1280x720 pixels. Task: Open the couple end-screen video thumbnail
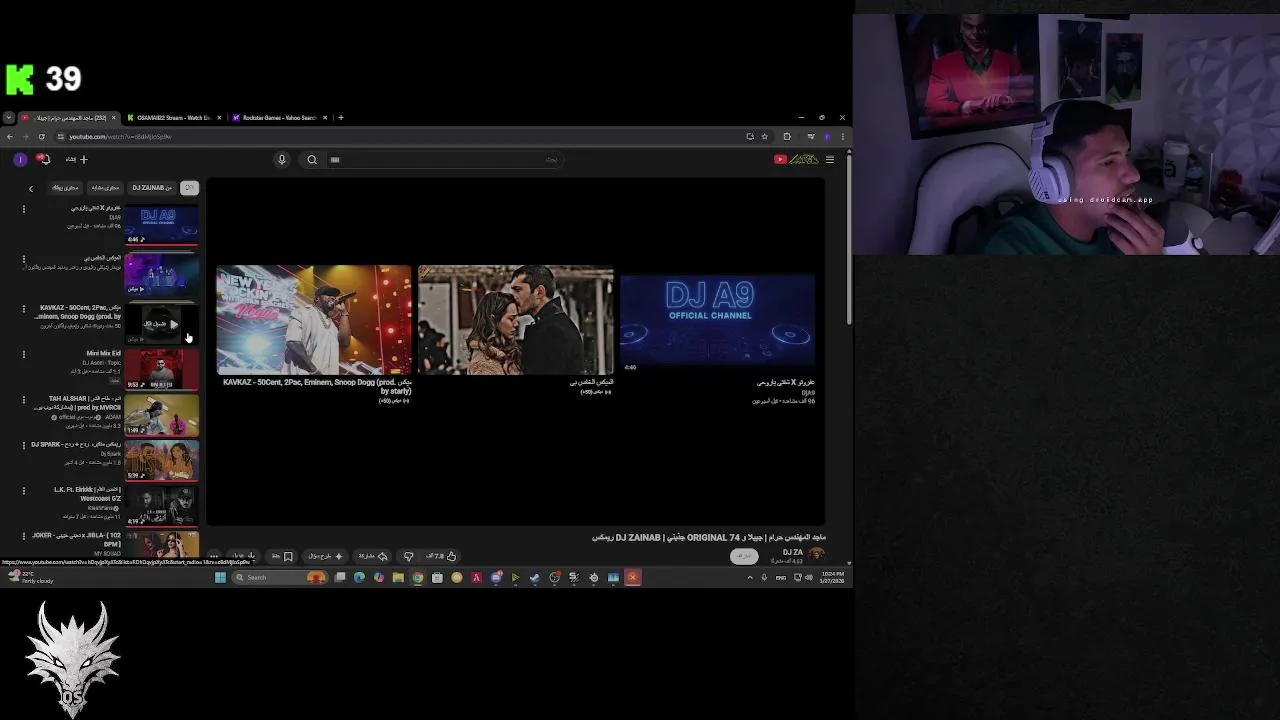tap(516, 320)
